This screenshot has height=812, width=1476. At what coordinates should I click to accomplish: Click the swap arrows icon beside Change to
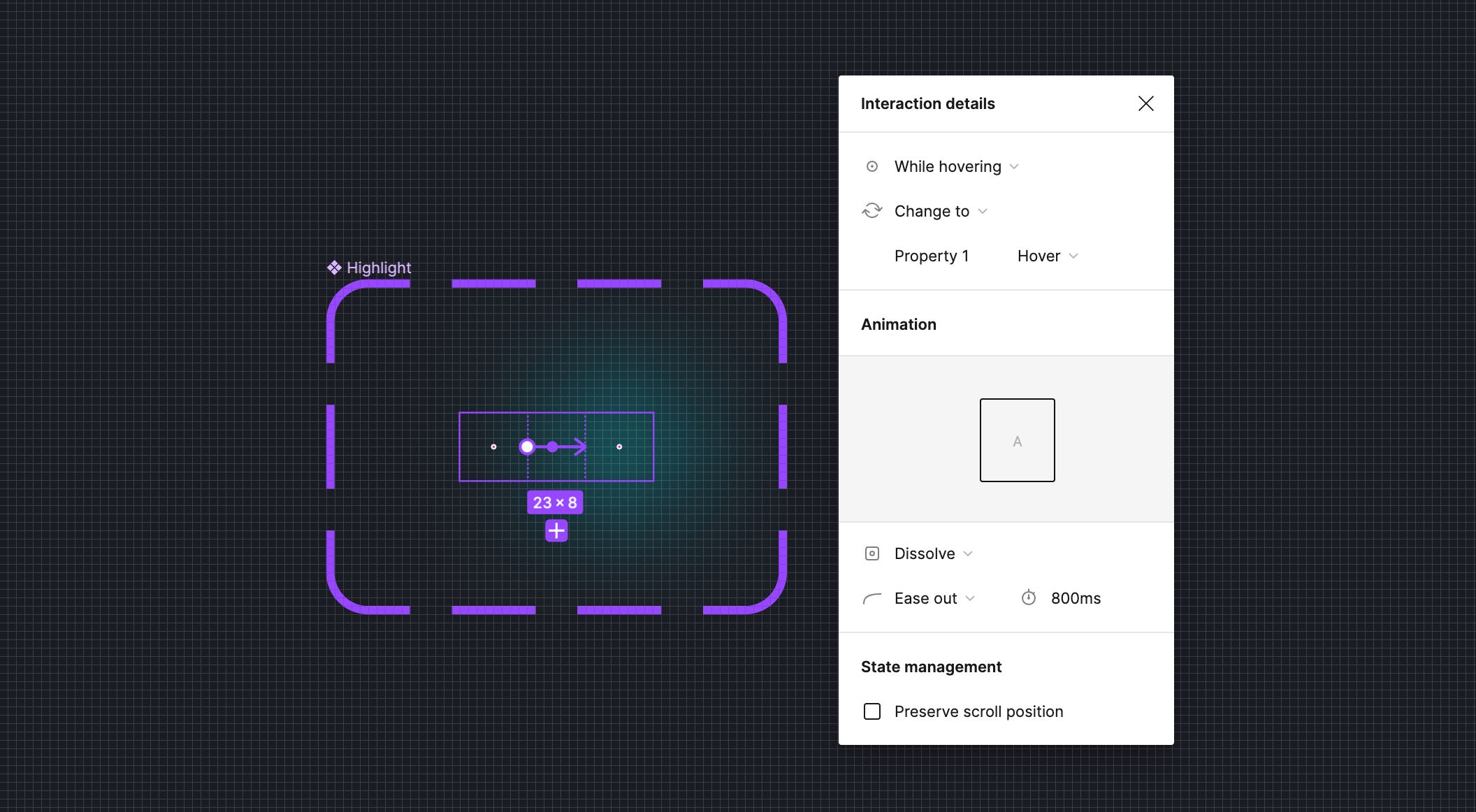point(872,210)
